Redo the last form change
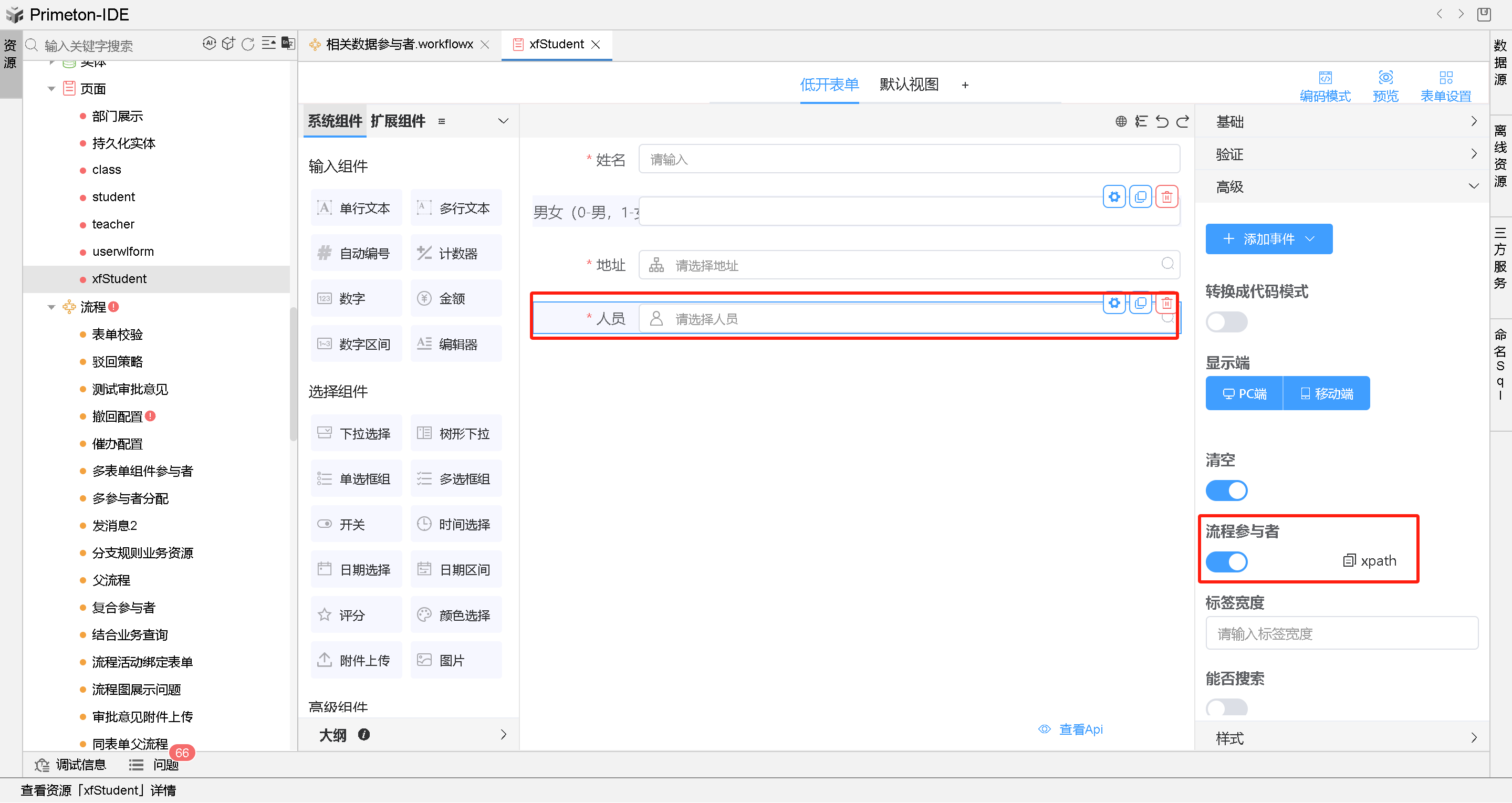Image resolution: width=1512 pixels, height=803 pixels. (1182, 121)
